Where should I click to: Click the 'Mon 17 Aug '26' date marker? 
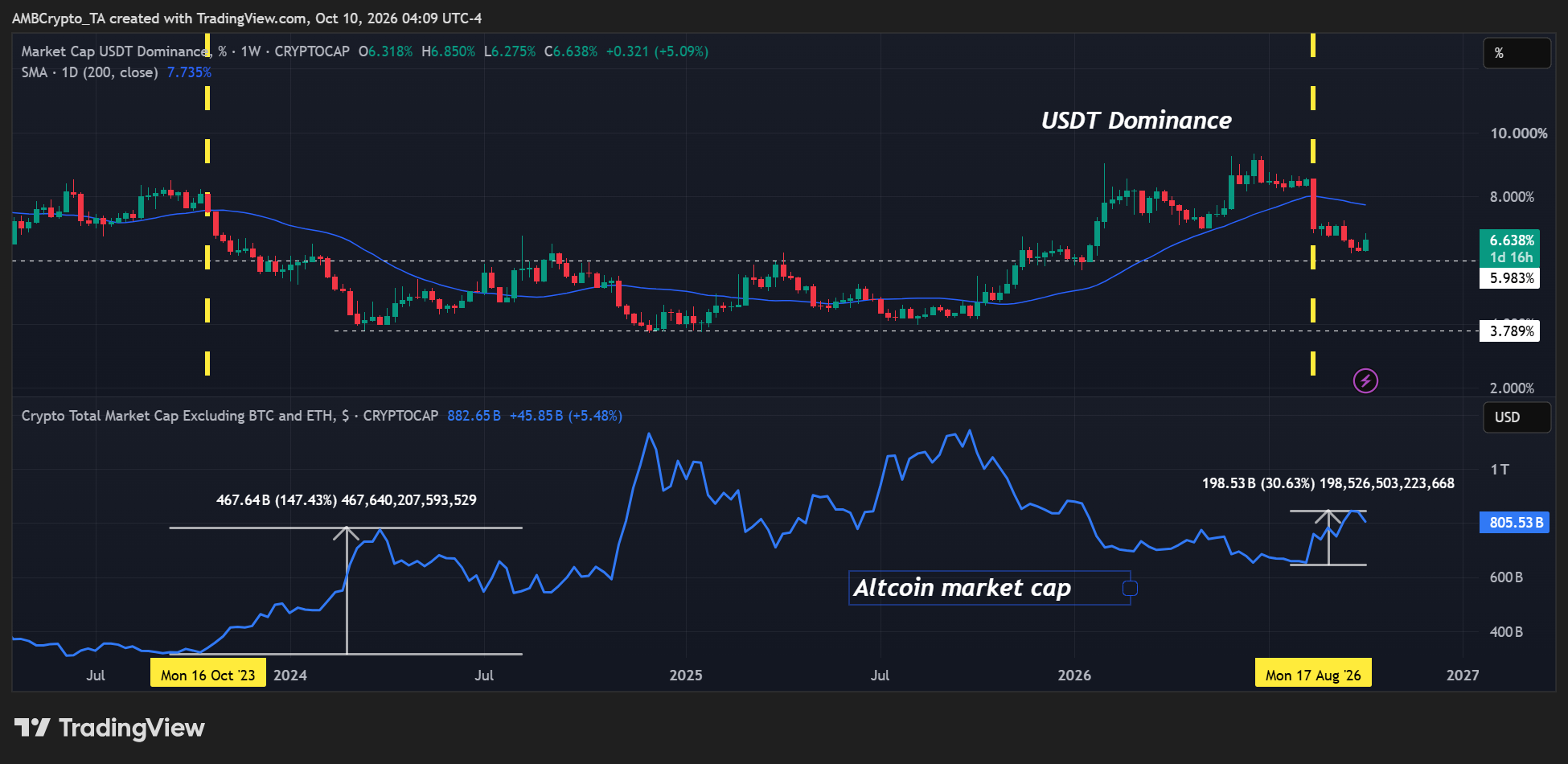[x=1313, y=674]
